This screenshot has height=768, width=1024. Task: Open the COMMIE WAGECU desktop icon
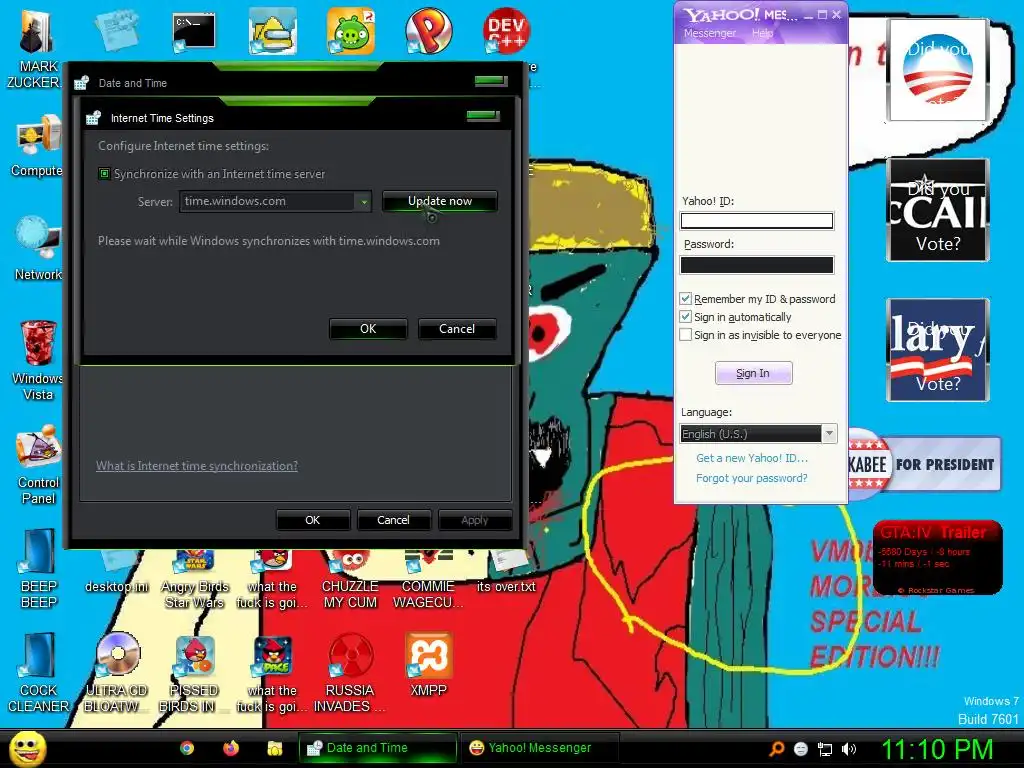click(x=428, y=562)
